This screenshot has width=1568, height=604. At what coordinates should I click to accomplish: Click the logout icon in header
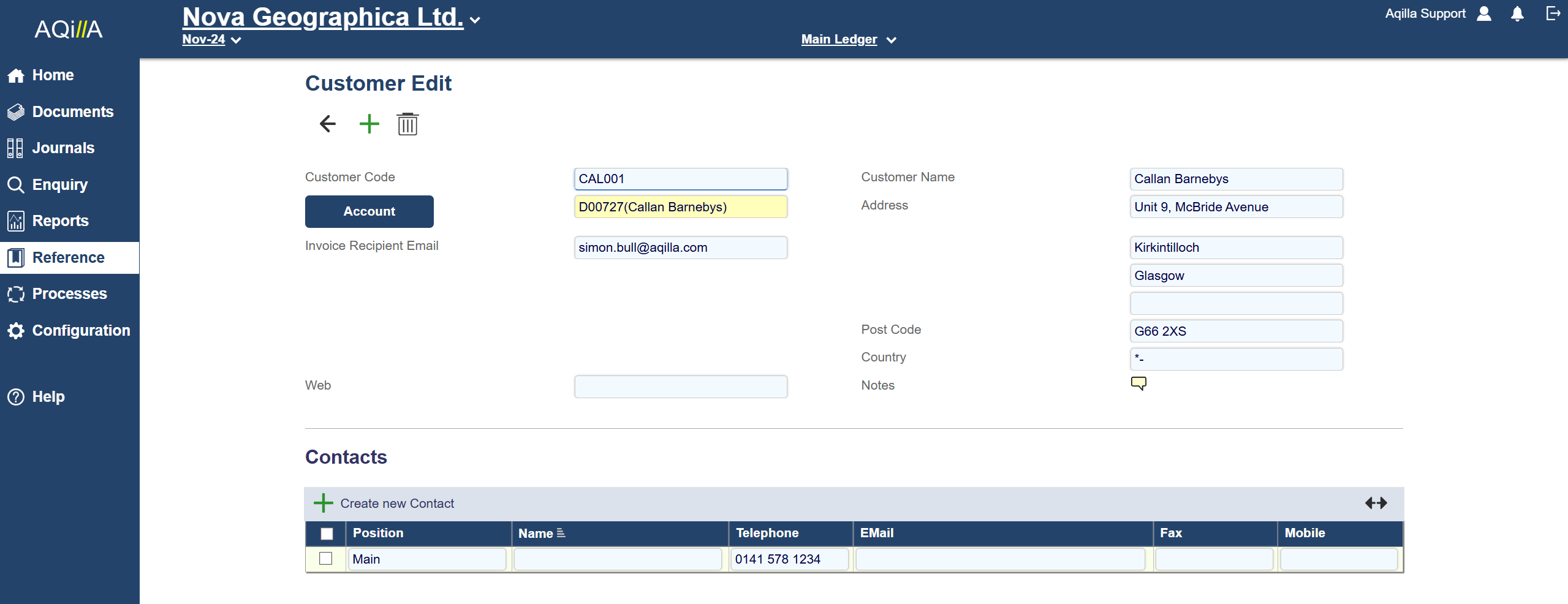1553,13
